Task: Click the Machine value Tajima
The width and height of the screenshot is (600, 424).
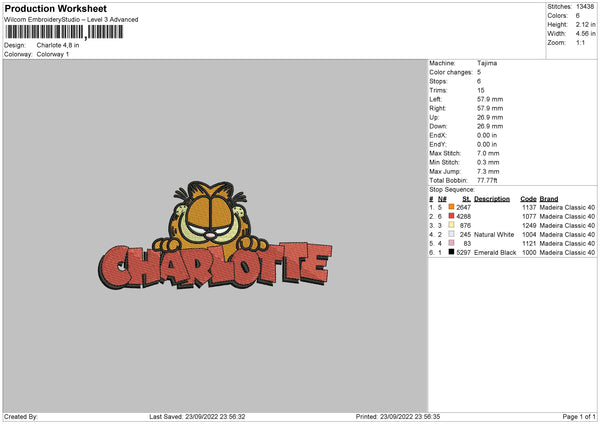Action: pyautogui.click(x=487, y=63)
